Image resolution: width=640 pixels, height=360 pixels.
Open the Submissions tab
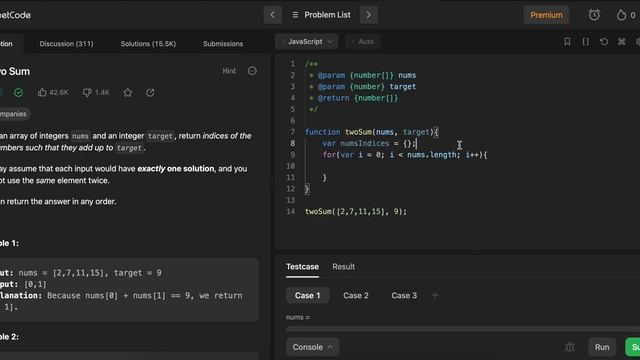(x=223, y=44)
